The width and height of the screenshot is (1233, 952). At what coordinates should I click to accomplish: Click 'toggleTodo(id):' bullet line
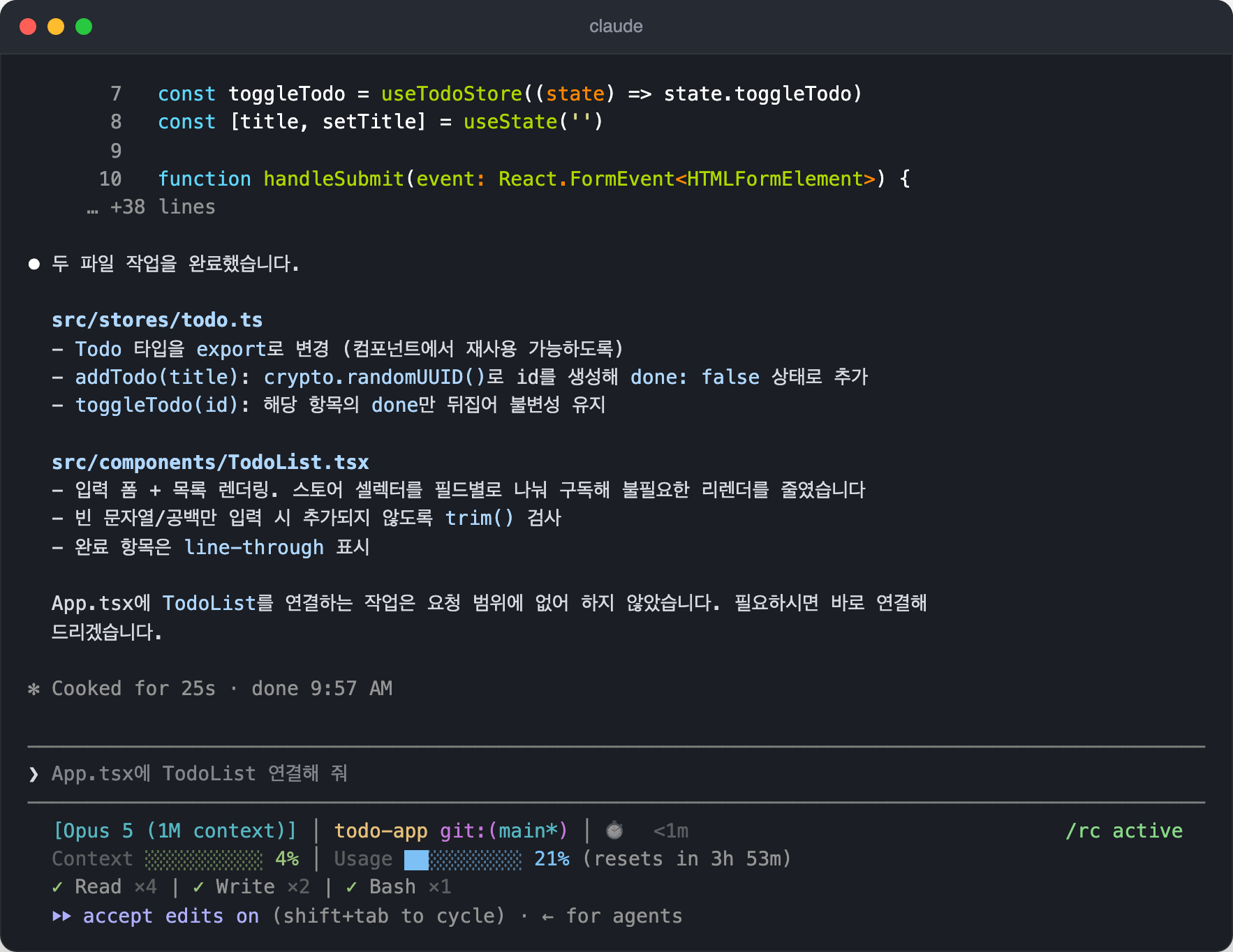point(330,405)
